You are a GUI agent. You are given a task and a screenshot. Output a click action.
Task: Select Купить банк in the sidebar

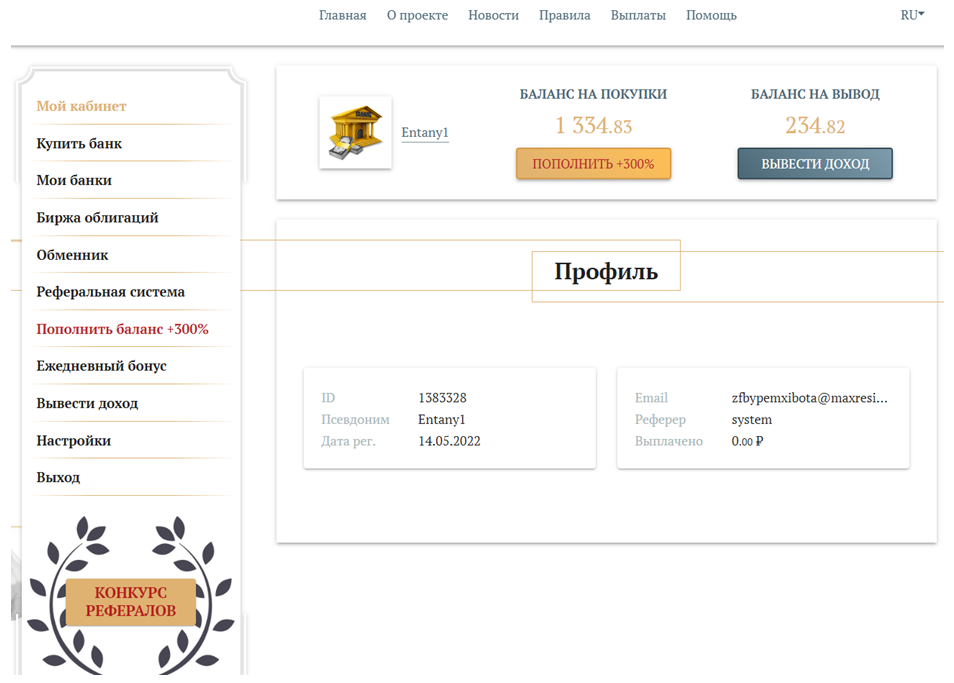[x=79, y=144]
